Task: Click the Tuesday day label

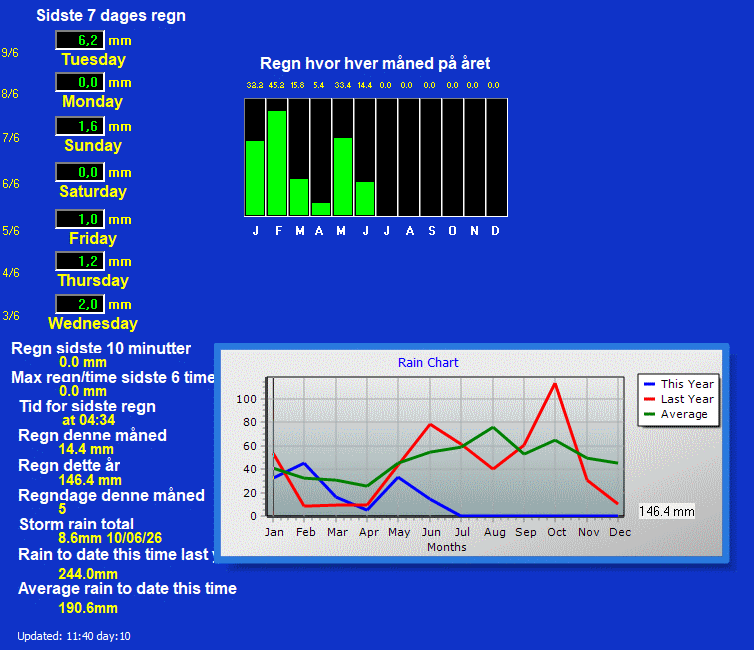Action: pyautogui.click(x=93, y=59)
